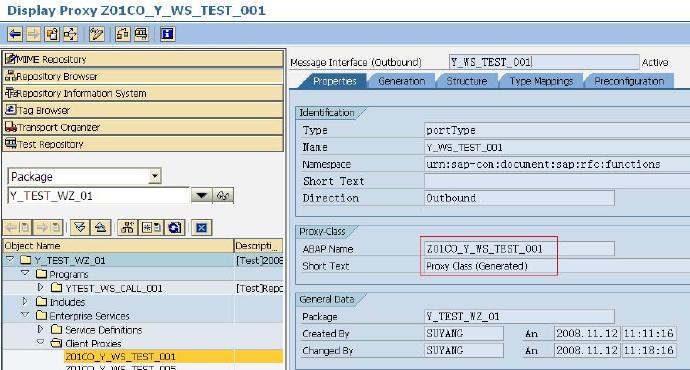Open the Package object type dropdown
Image resolution: width=690 pixels, height=370 pixels.
click(154, 176)
